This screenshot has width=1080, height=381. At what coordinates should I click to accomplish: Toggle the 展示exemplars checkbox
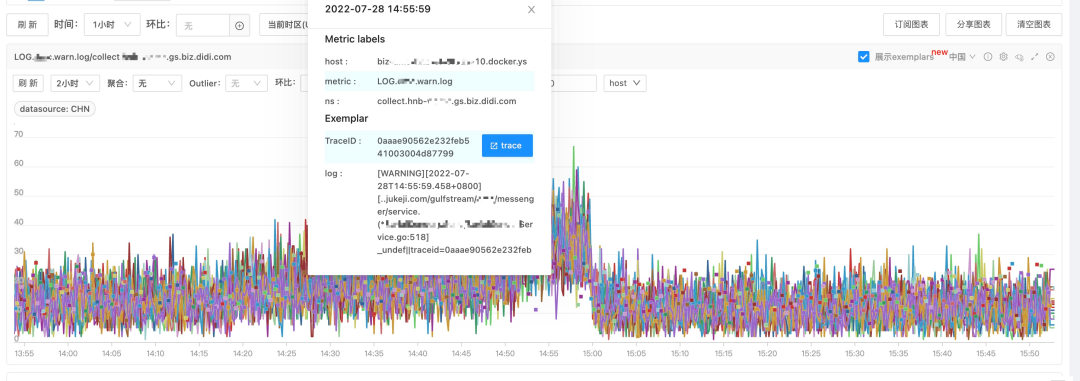(864, 57)
